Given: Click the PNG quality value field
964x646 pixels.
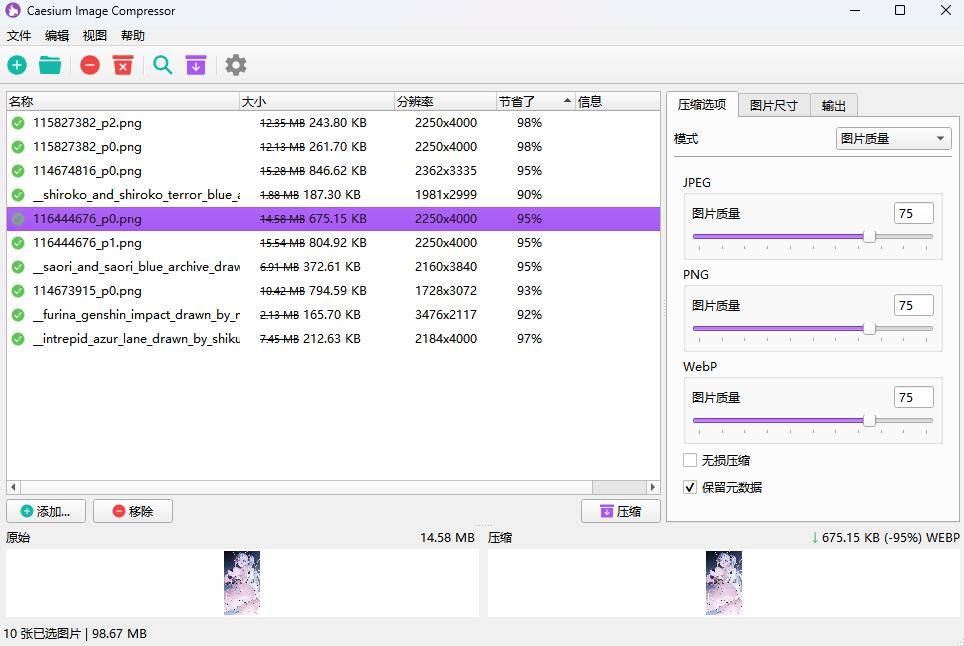Looking at the screenshot, I should tap(914, 305).
